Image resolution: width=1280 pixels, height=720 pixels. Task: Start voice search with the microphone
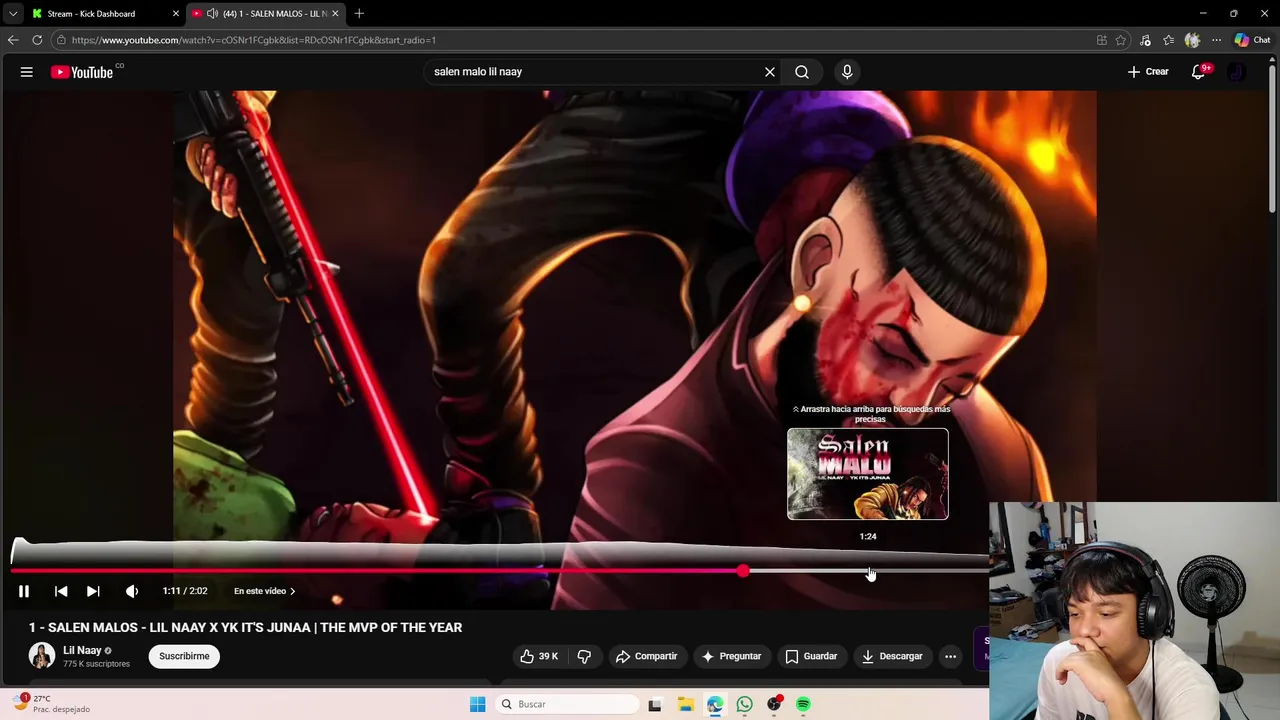(x=847, y=72)
